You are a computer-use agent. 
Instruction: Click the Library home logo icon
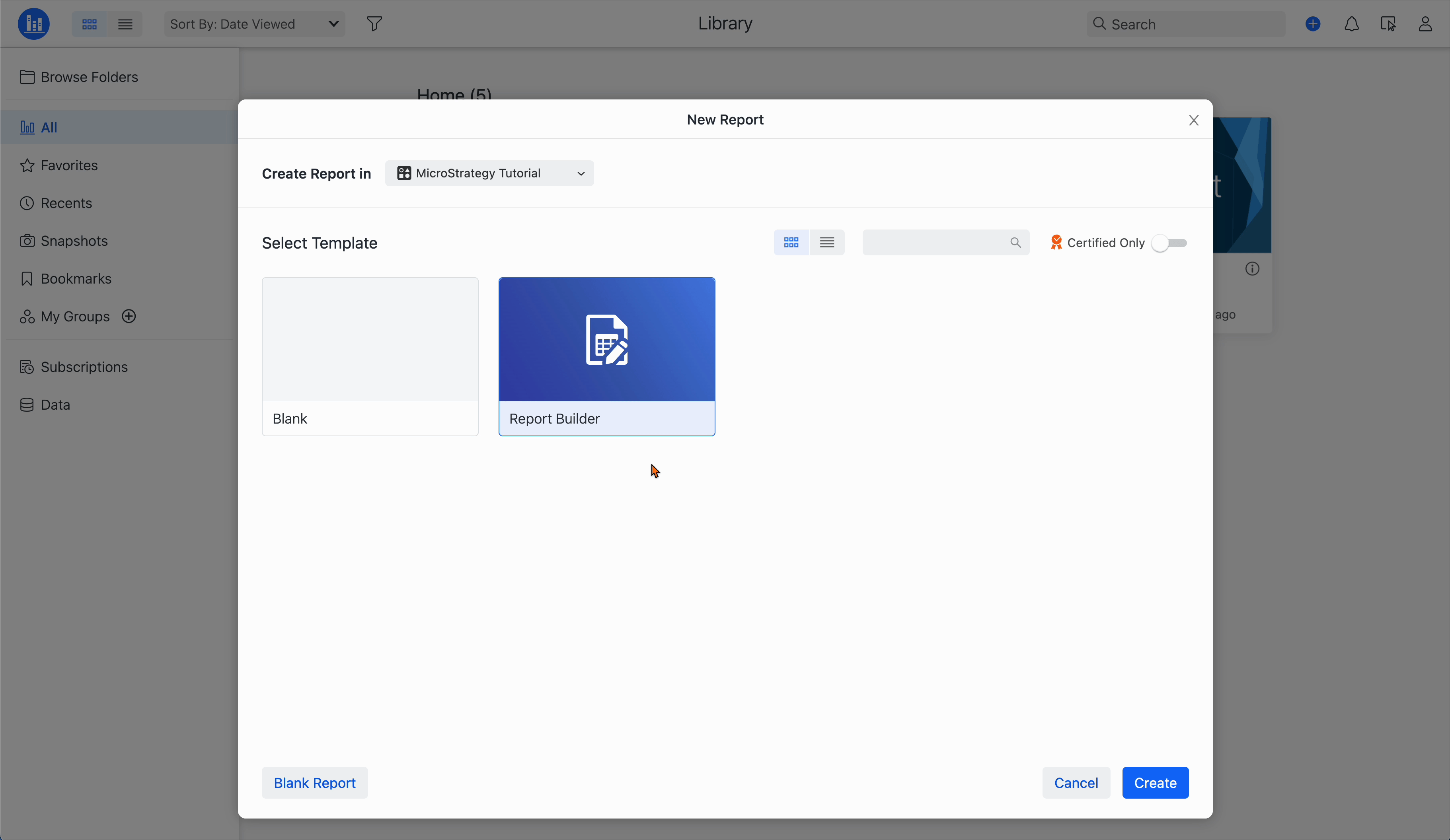click(x=33, y=23)
